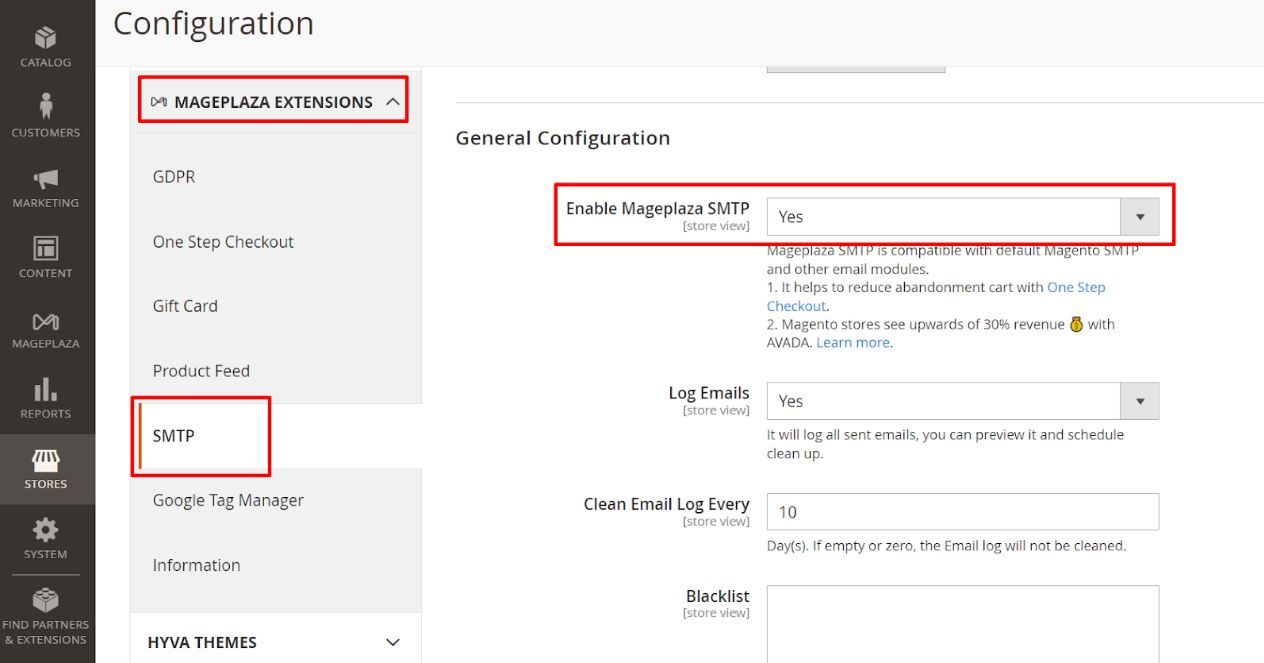Follow the One Step Checkout link
1264x663 pixels.
pos(936,296)
